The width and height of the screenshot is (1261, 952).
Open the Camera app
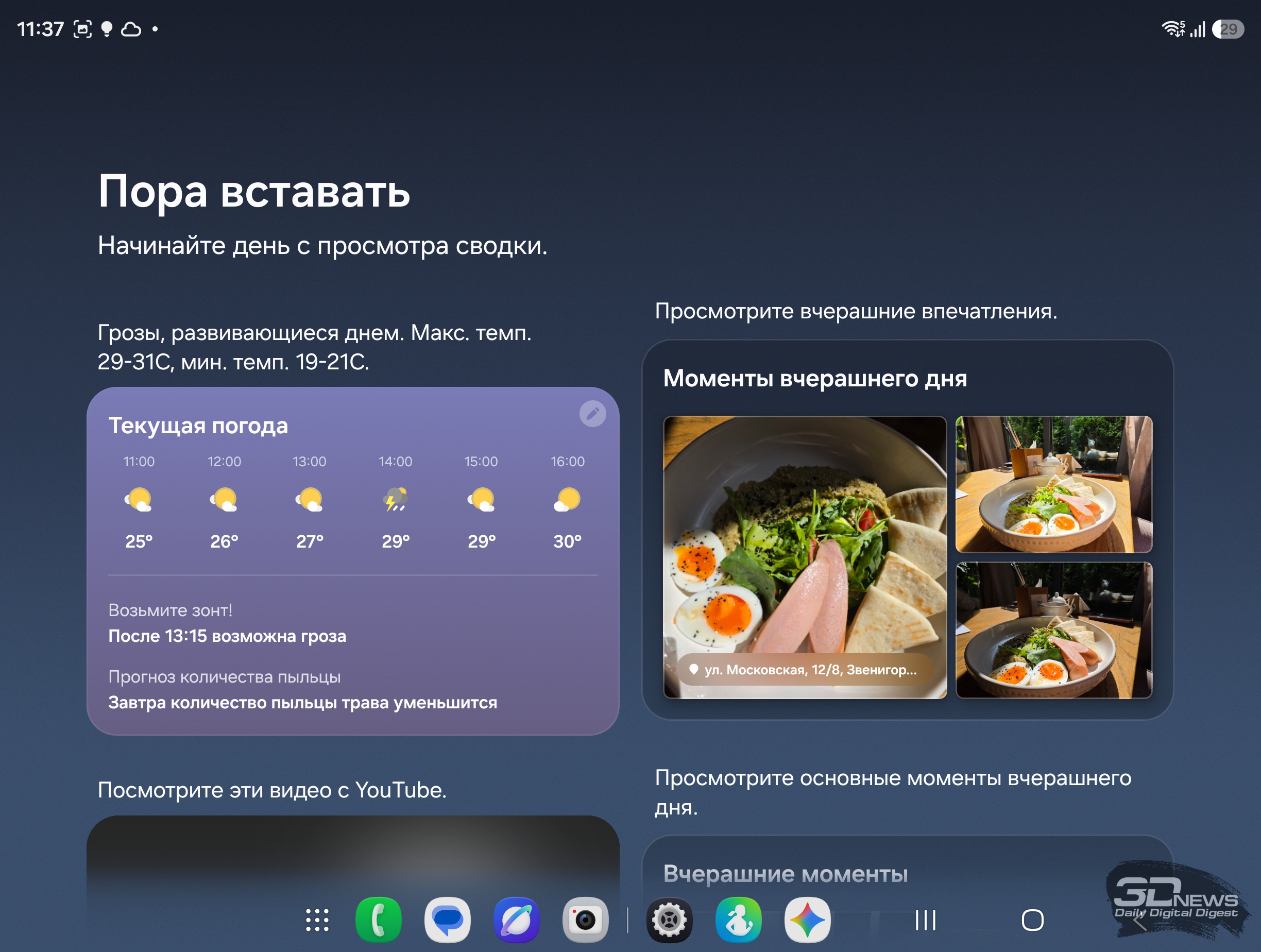[x=586, y=920]
